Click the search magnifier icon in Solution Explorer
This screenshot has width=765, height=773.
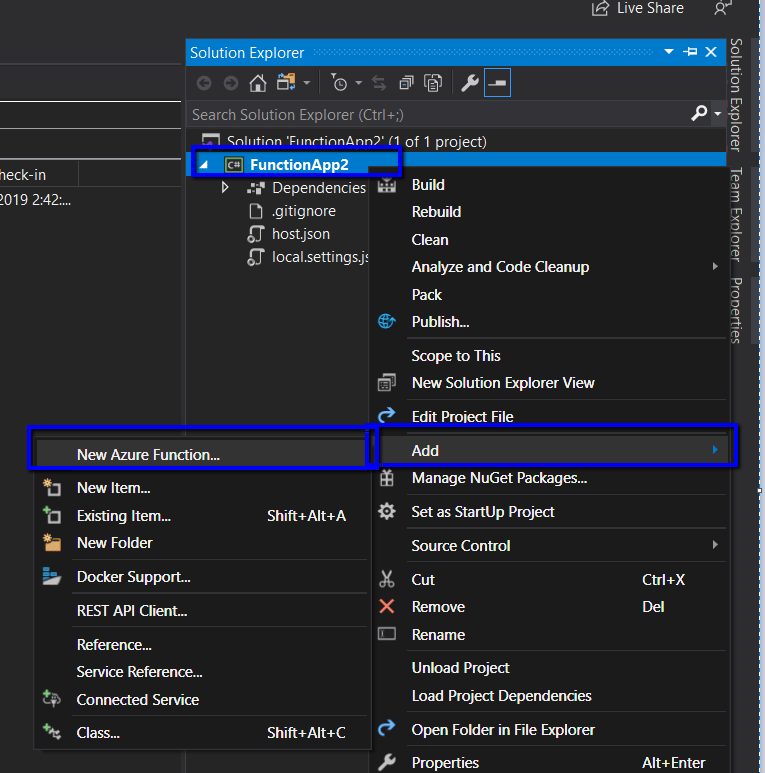pyautogui.click(x=700, y=114)
